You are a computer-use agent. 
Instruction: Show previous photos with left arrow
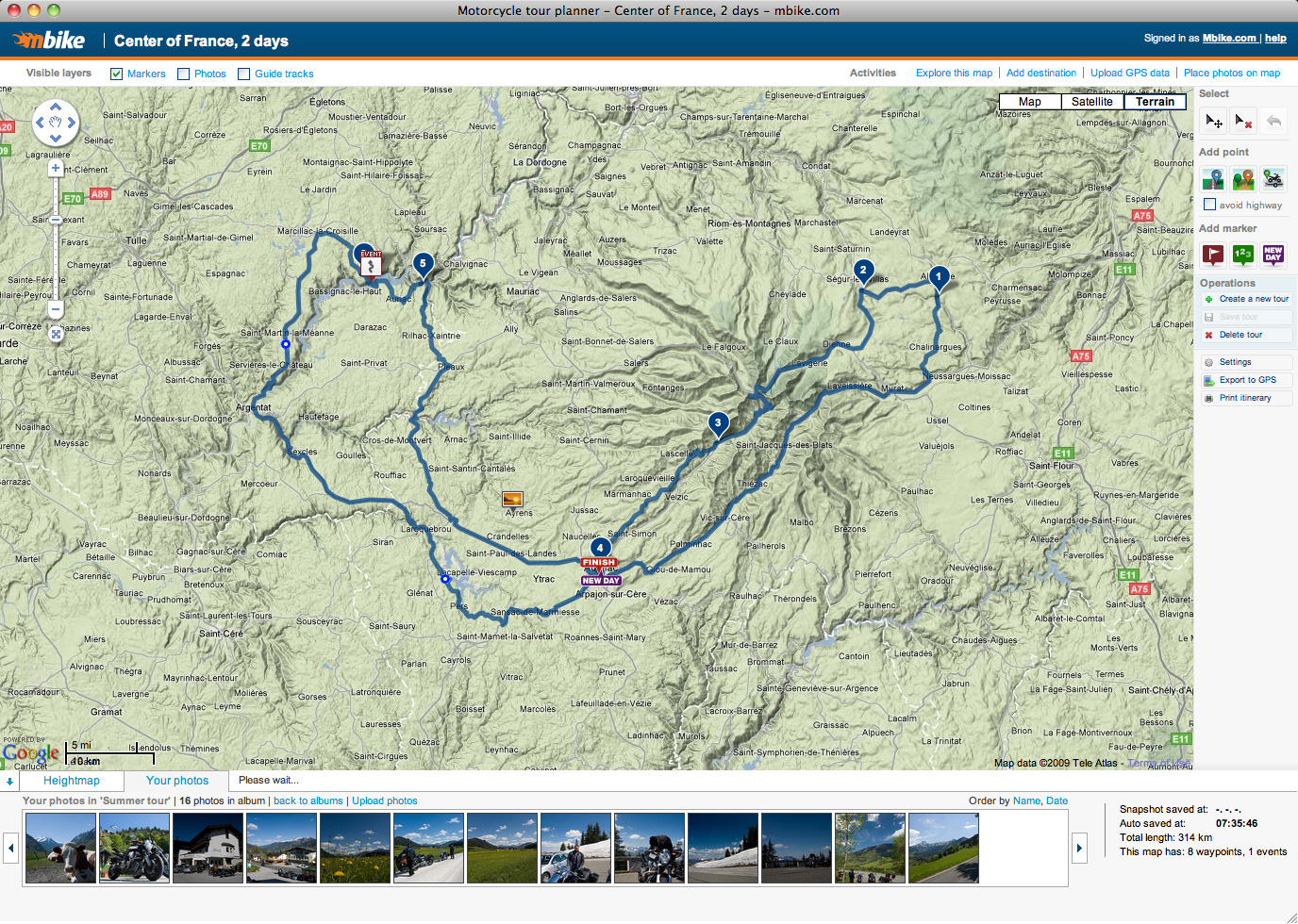11,849
